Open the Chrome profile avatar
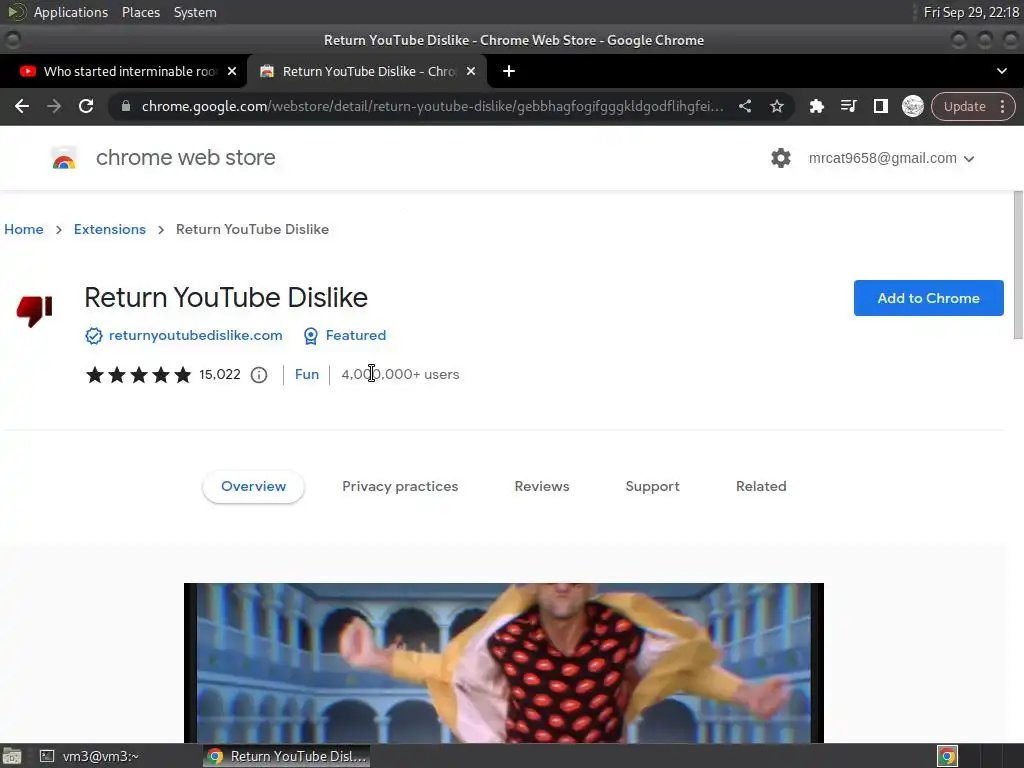The image size is (1024, 768). tap(912, 106)
